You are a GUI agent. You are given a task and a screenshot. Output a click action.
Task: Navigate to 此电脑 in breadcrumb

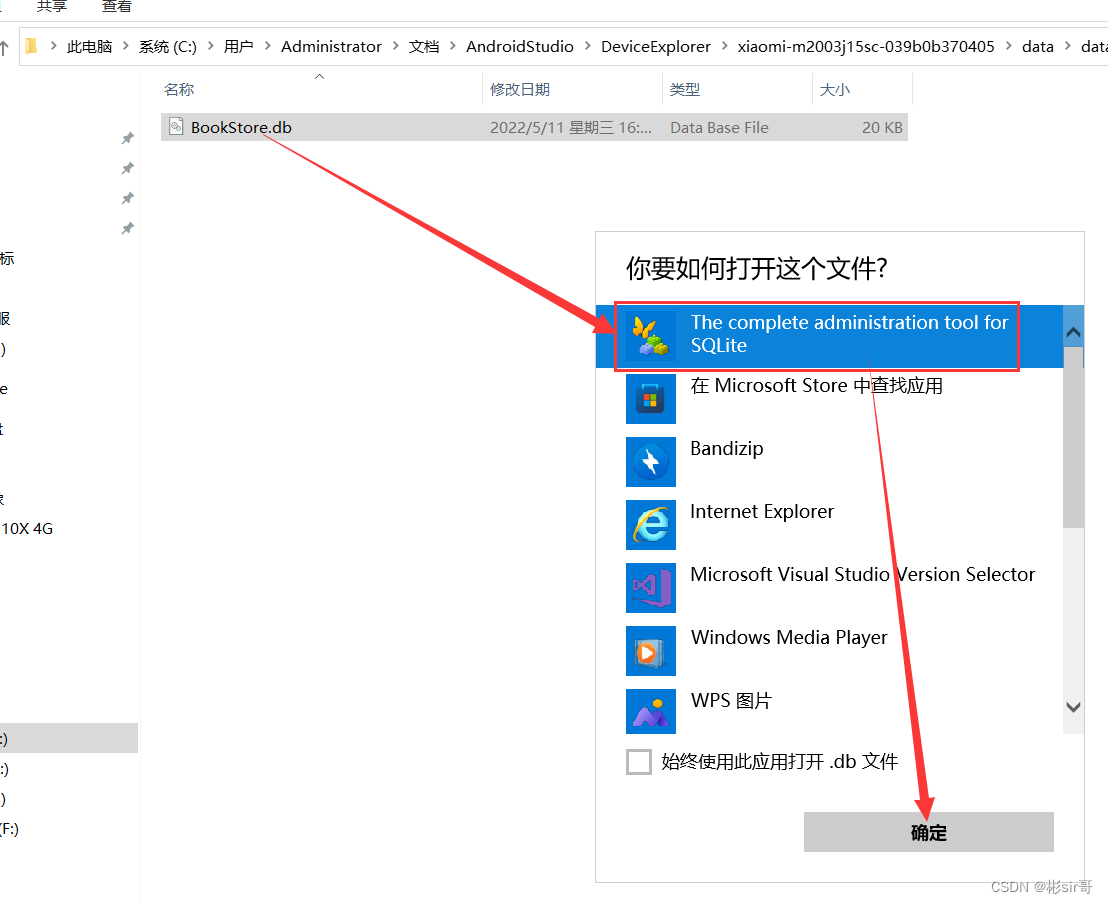90,47
